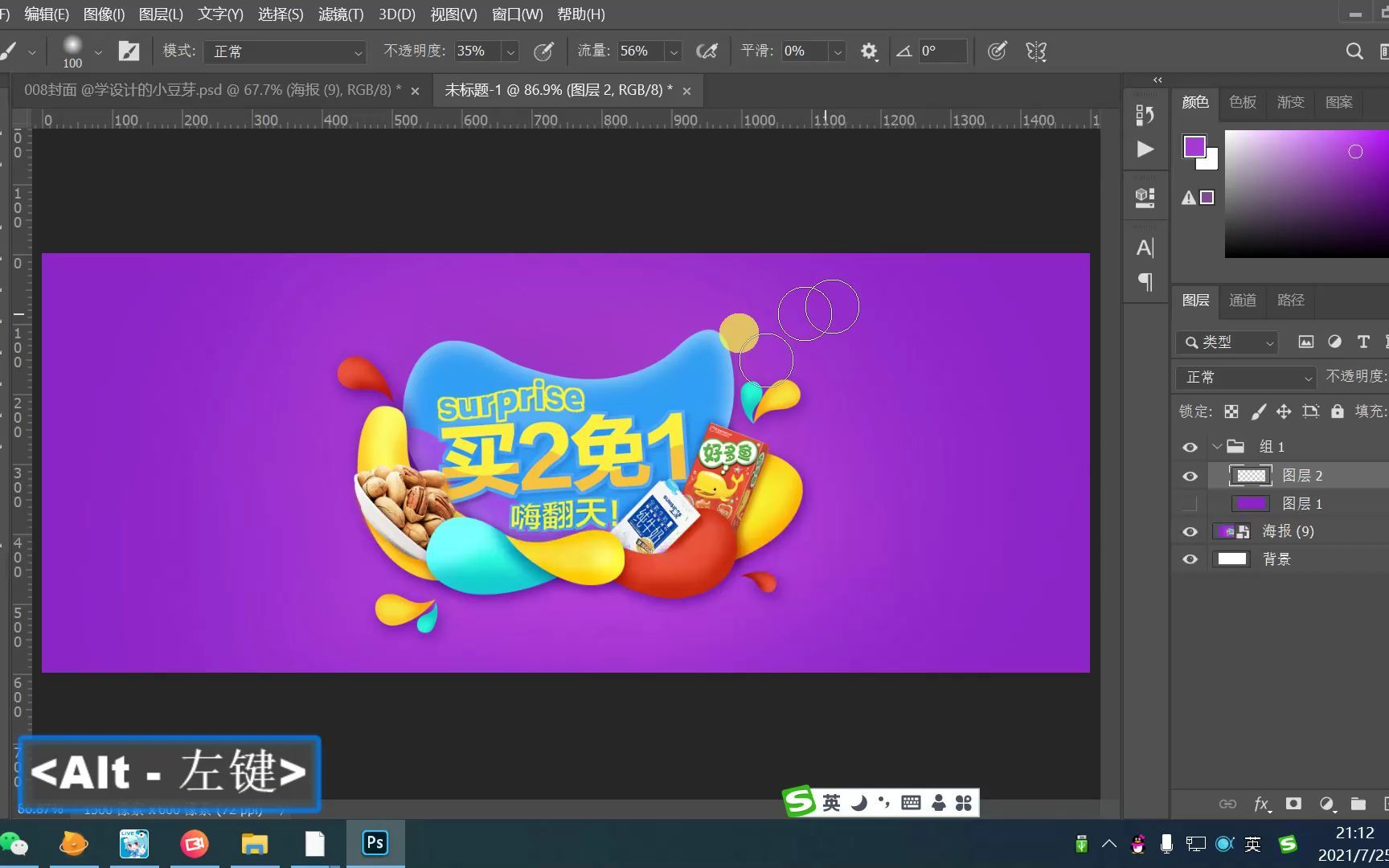Open the Paragraph panel icon
Screen dimensions: 1389x868
tap(1145, 282)
